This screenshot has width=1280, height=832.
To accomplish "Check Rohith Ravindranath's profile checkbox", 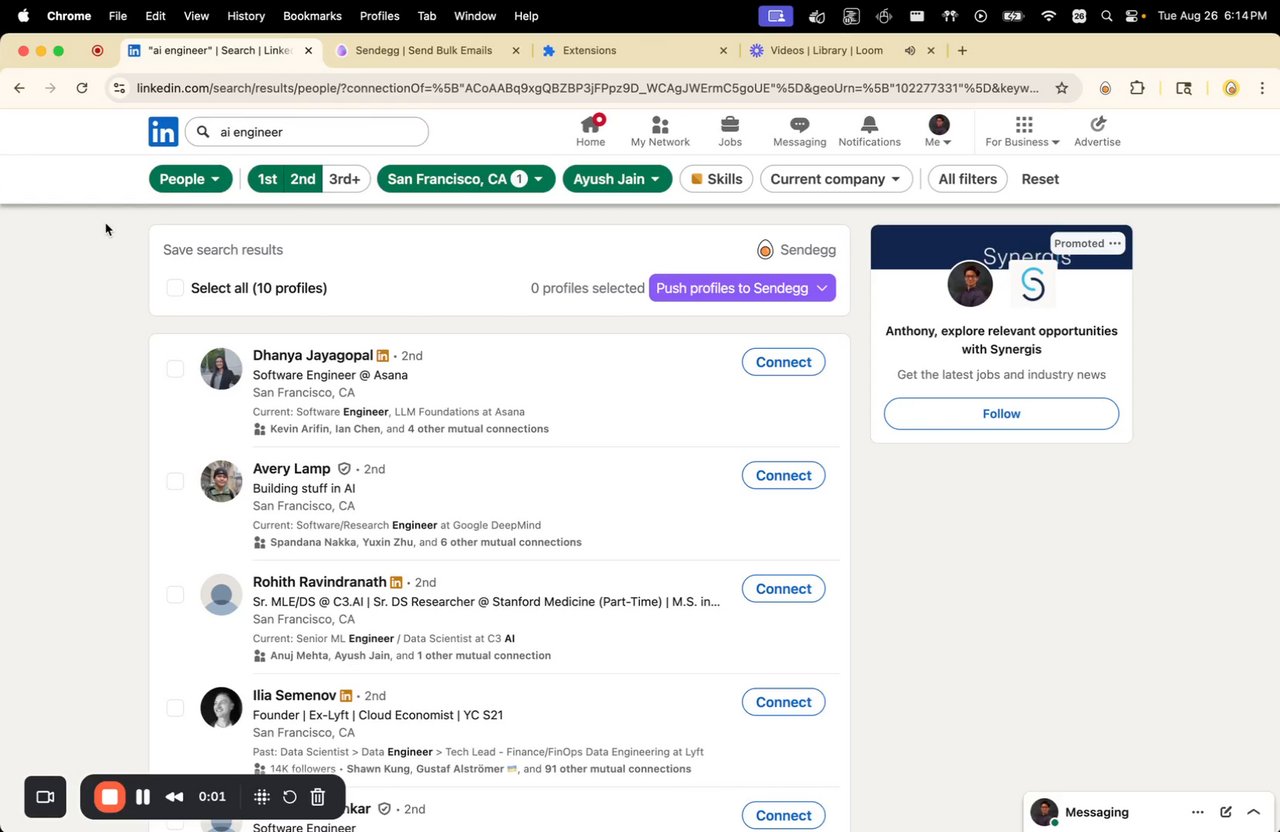I will click(175, 595).
